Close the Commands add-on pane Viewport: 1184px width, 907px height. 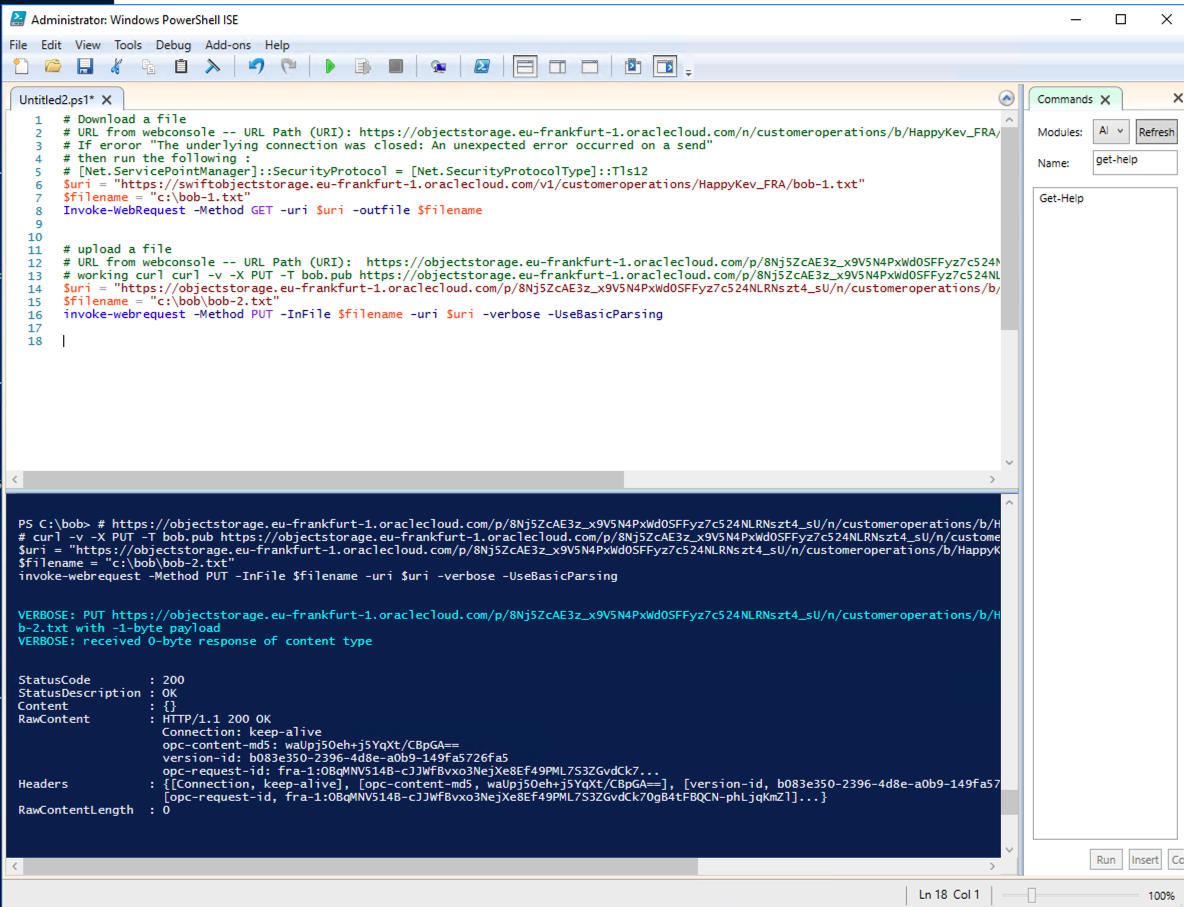(x=1177, y=98)
